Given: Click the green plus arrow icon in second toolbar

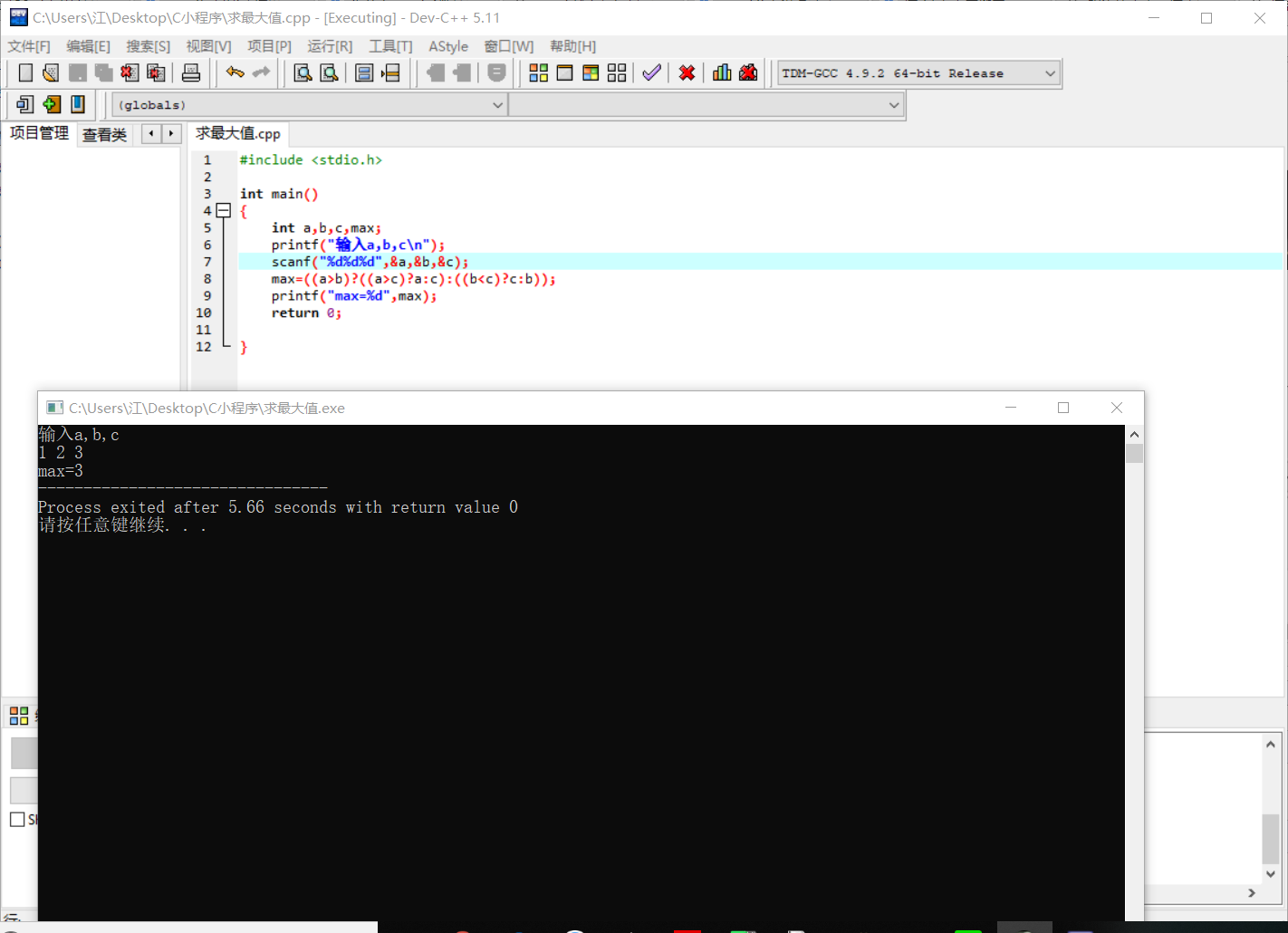Looking at the screenshot, I should (x=52, y=105).
